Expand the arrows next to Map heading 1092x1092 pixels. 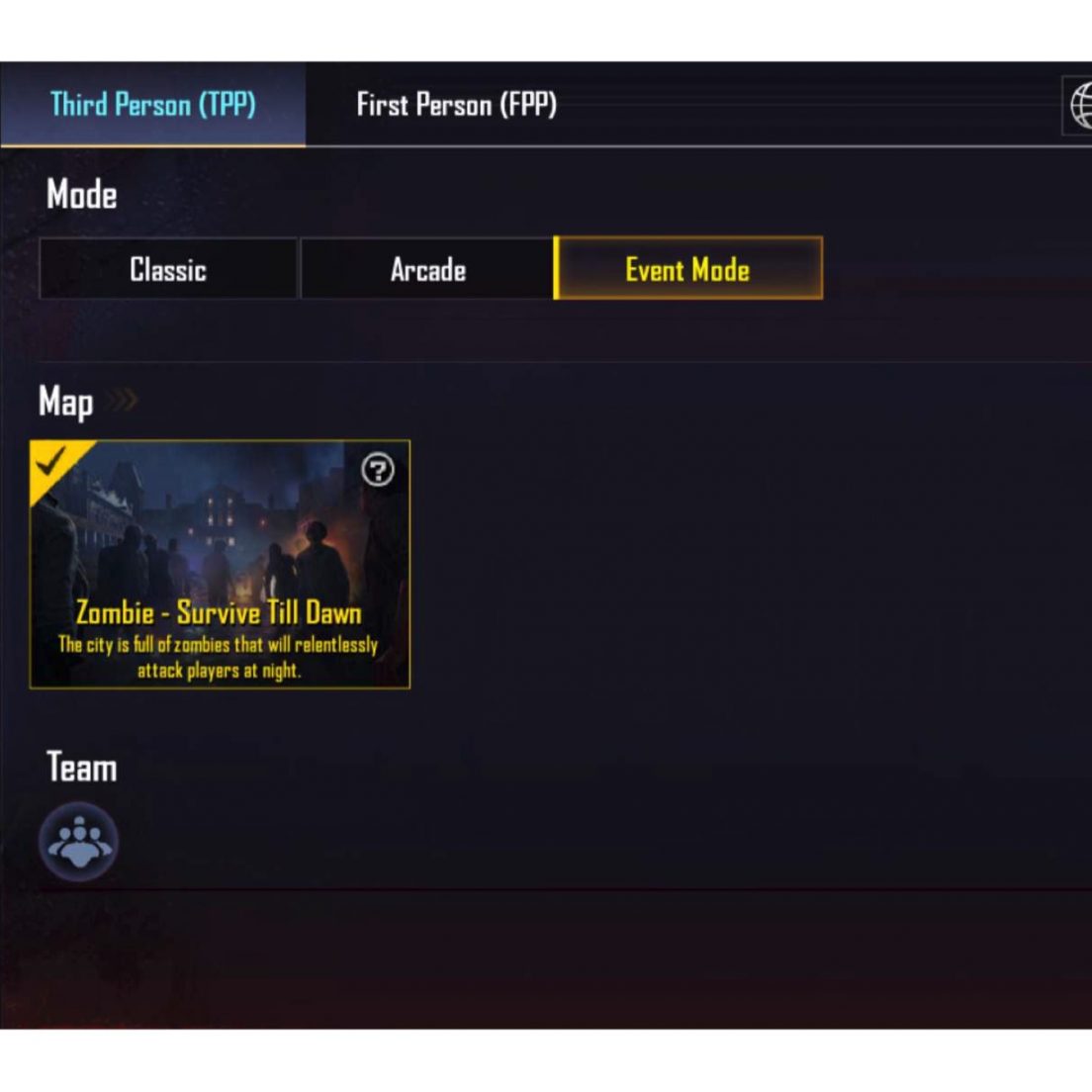click(x=124, y=401)
